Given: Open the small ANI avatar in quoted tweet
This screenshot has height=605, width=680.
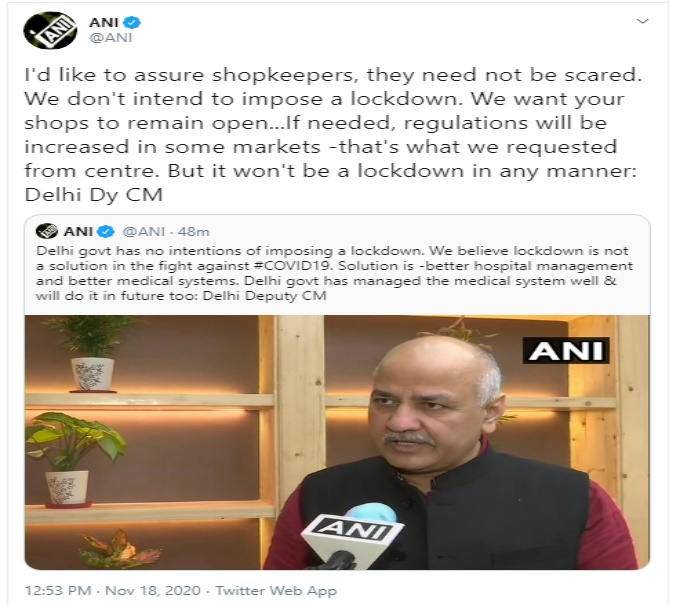Looking at the screenshot, I should [x=47, y=231].
